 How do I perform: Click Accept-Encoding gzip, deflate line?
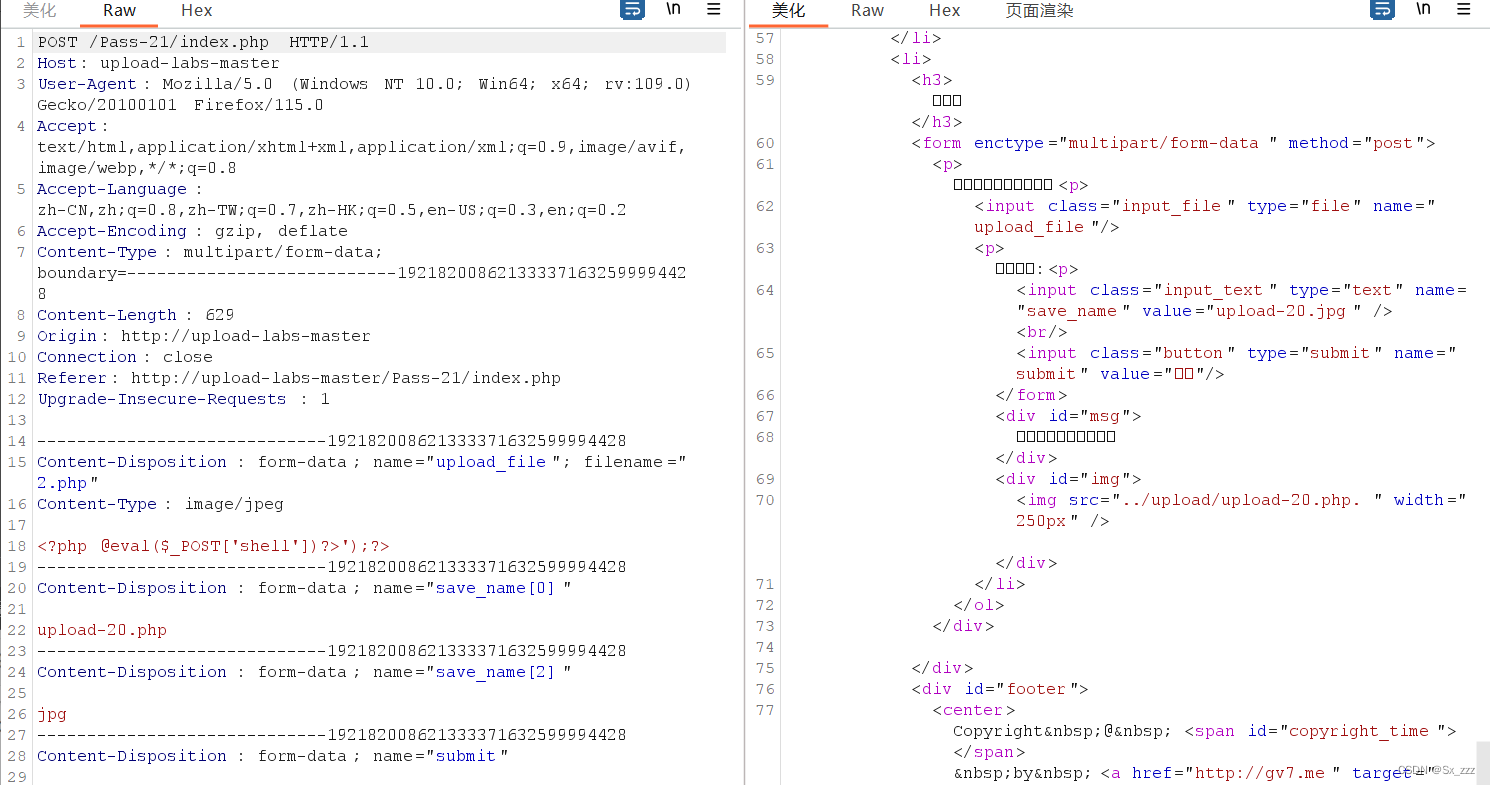(192, 231)
